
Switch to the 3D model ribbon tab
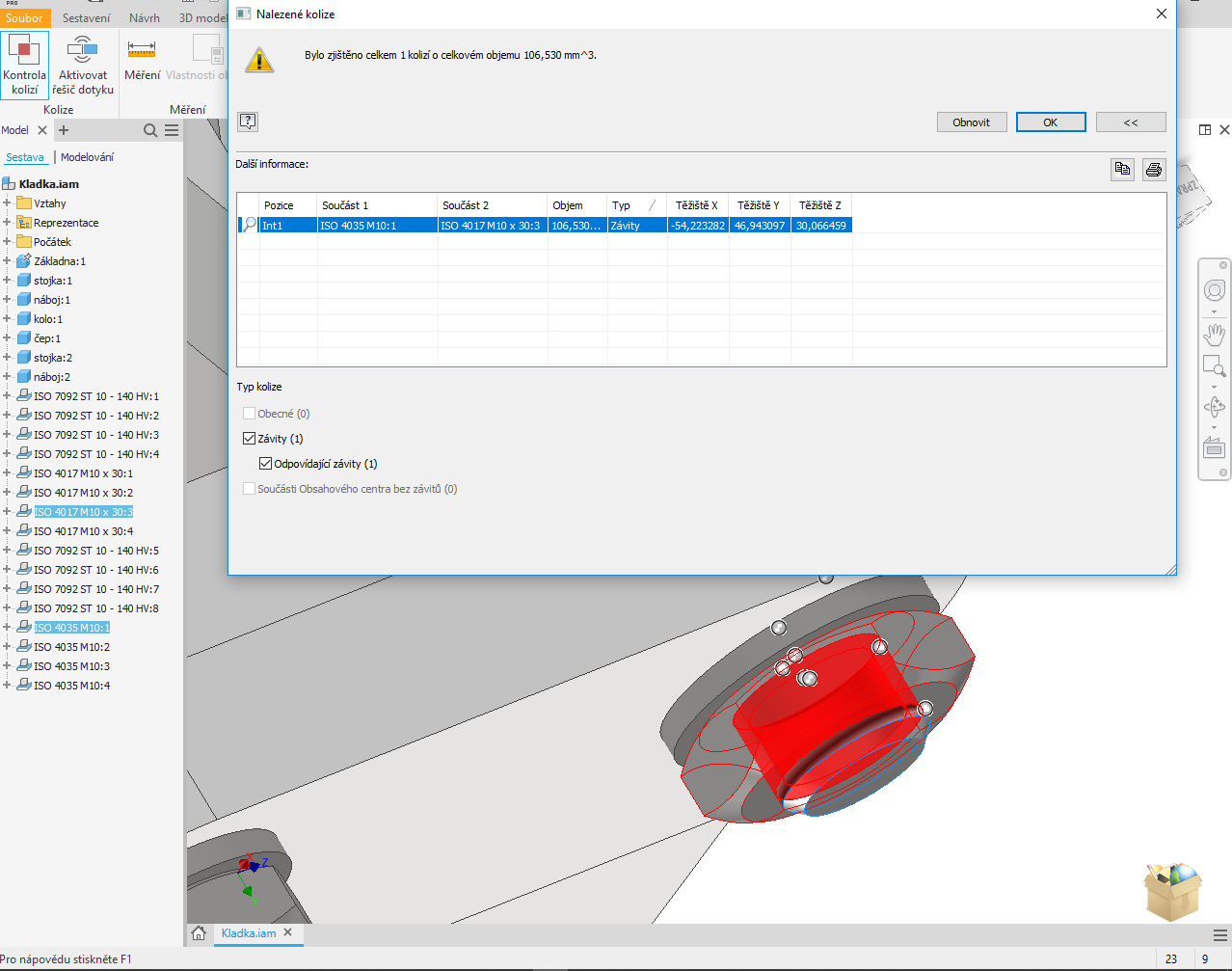[202, 17]
